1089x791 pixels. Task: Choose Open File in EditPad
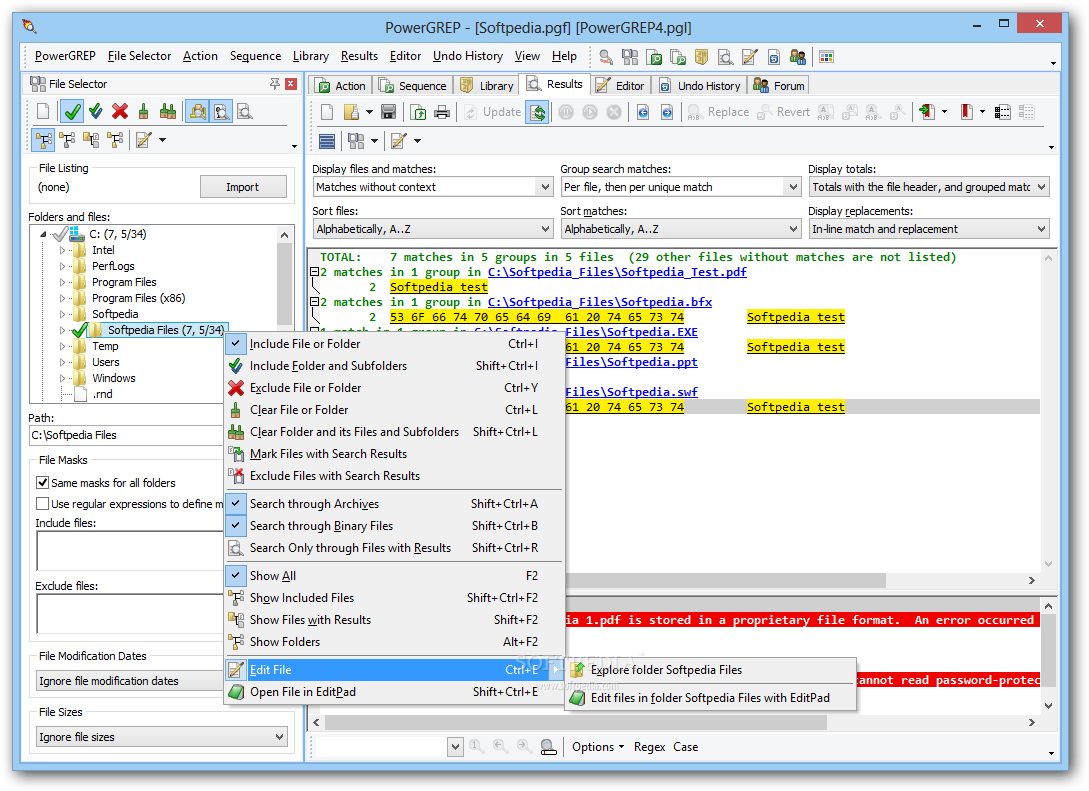[x=394, y=692]
